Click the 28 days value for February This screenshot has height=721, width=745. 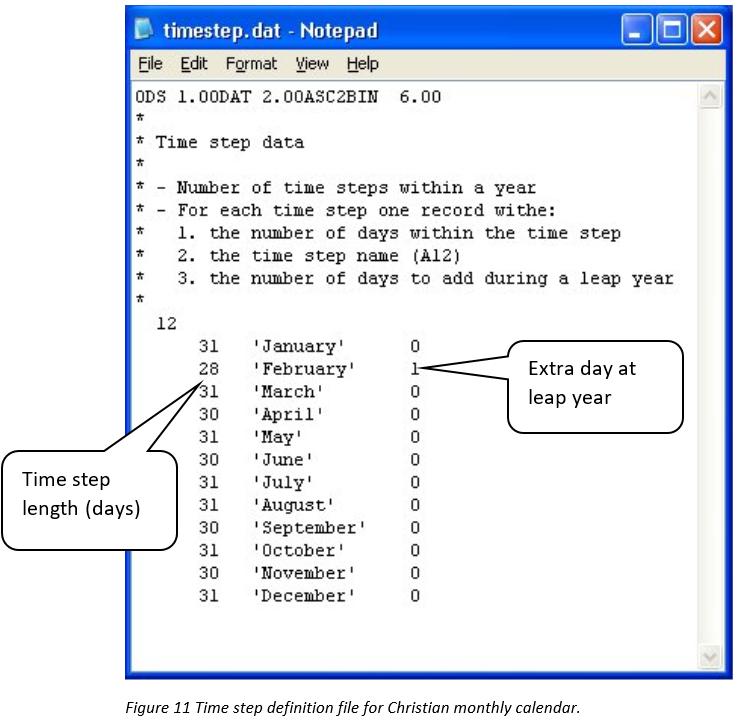click(209, 369)
